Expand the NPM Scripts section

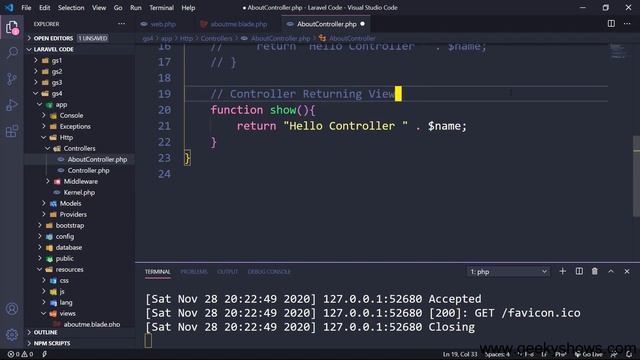(80, 343)
